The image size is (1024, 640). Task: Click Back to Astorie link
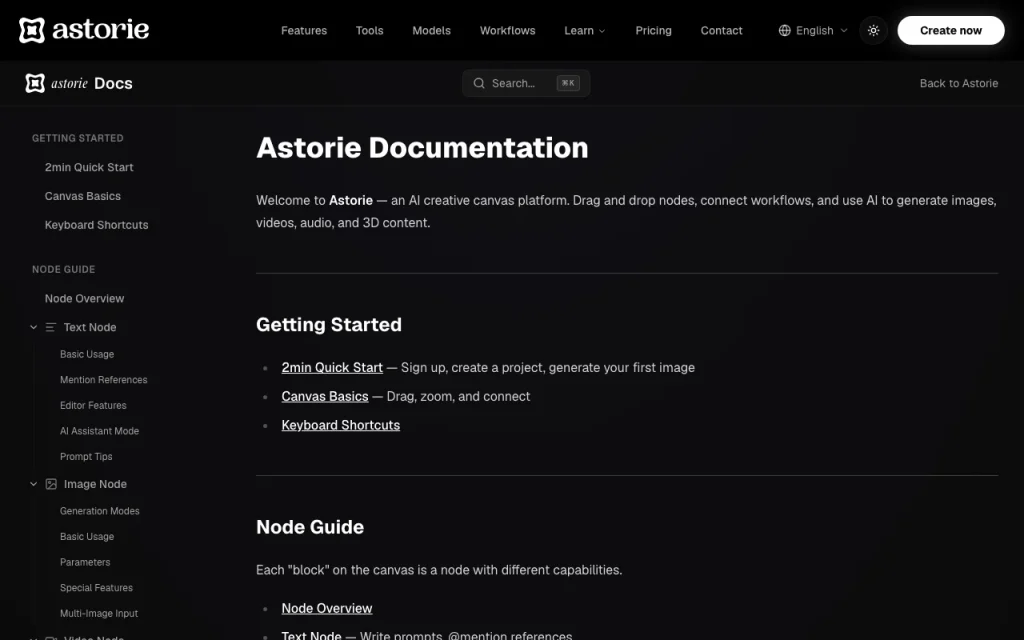coord(959,84)
